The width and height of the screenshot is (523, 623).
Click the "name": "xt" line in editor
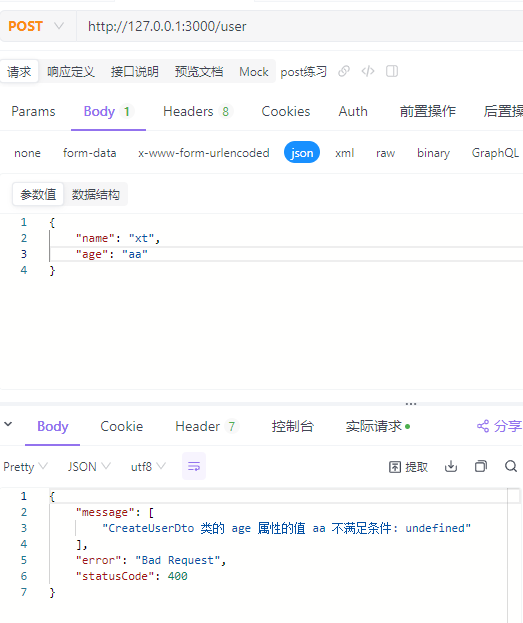[118, 238]
